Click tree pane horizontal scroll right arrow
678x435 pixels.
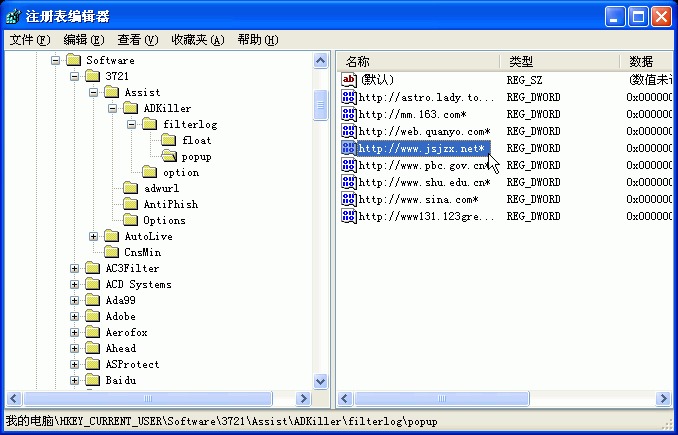[304, 398]
